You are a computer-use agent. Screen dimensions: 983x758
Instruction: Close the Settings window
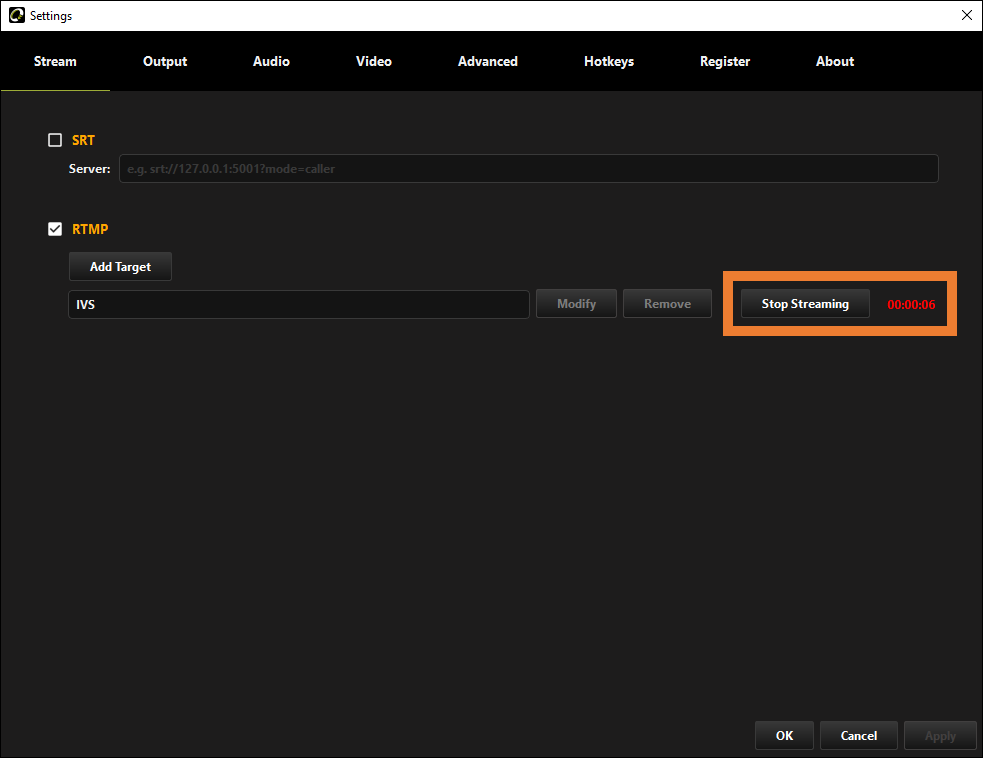[x=967, y=15]
